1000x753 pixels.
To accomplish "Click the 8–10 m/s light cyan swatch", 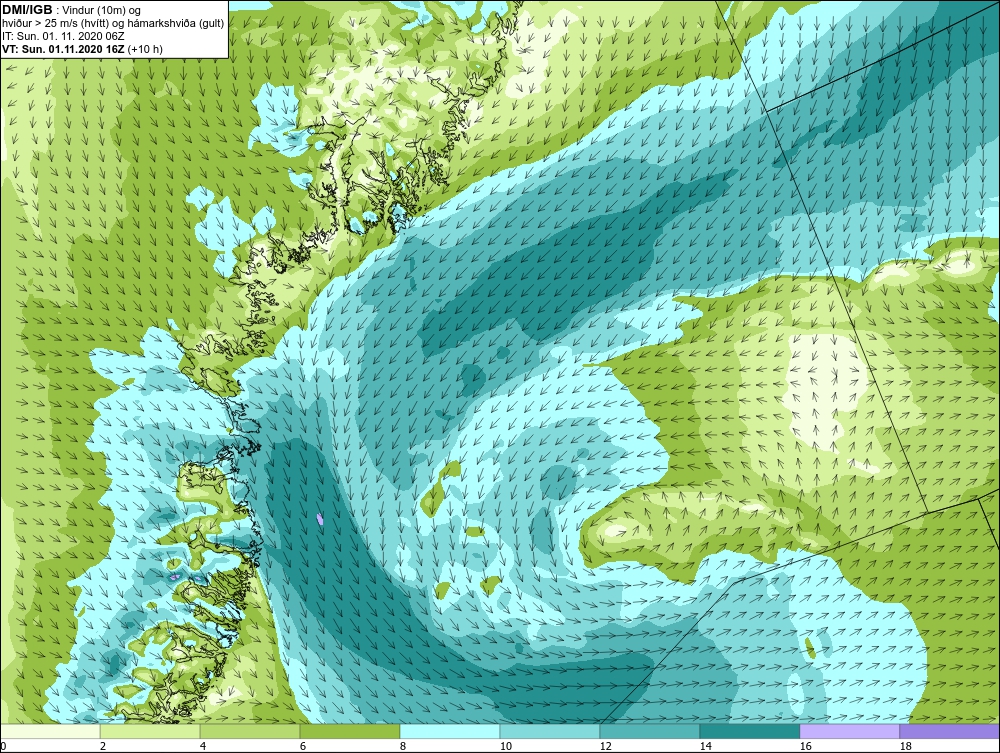I will (450, 731).
